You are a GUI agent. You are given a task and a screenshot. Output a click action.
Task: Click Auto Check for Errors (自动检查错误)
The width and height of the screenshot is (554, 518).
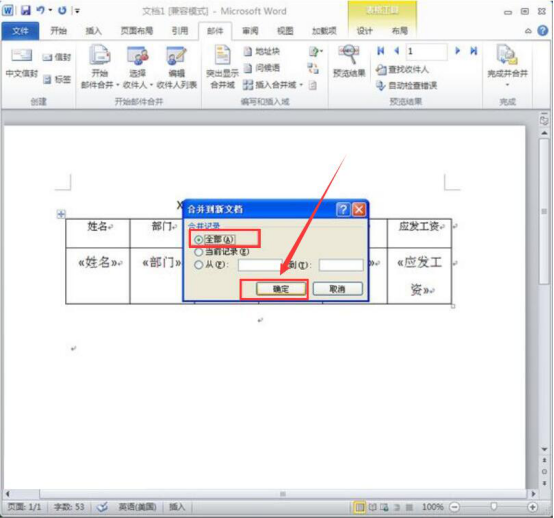[406, 86]
